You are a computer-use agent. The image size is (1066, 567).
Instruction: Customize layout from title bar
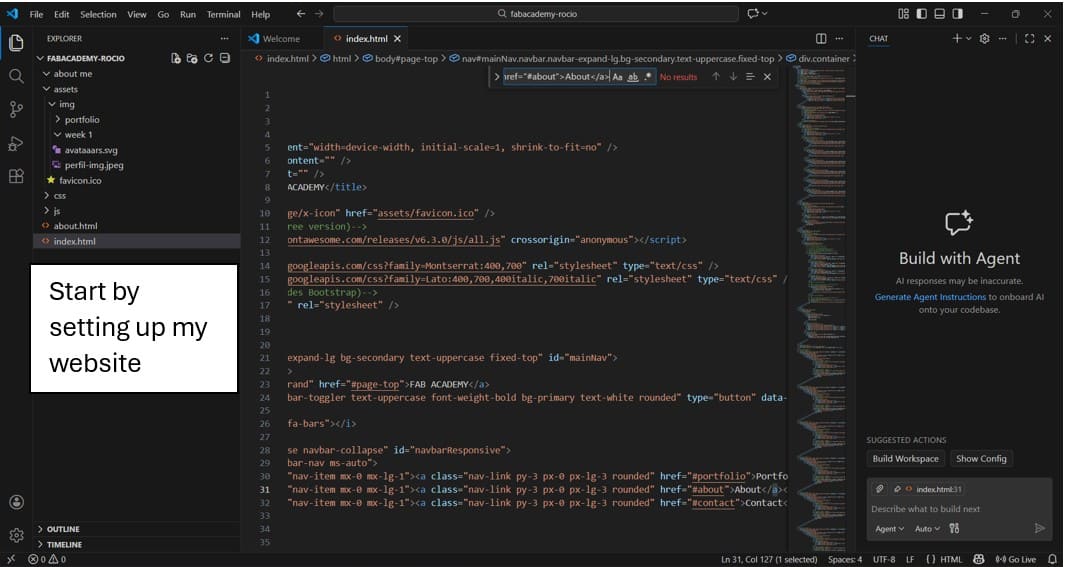tap(904, 14)
